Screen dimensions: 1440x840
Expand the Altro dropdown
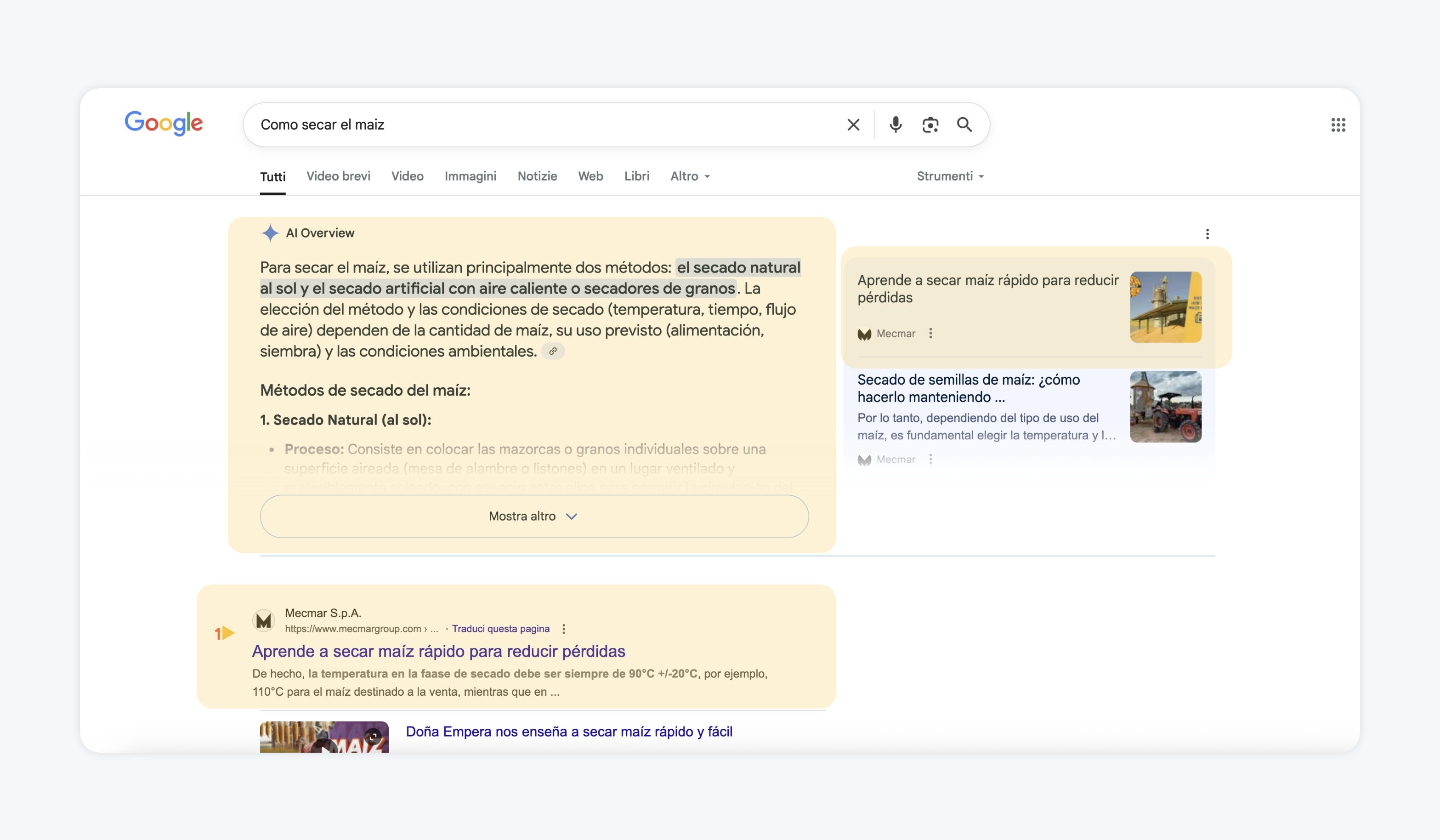[x=690, y=176]
